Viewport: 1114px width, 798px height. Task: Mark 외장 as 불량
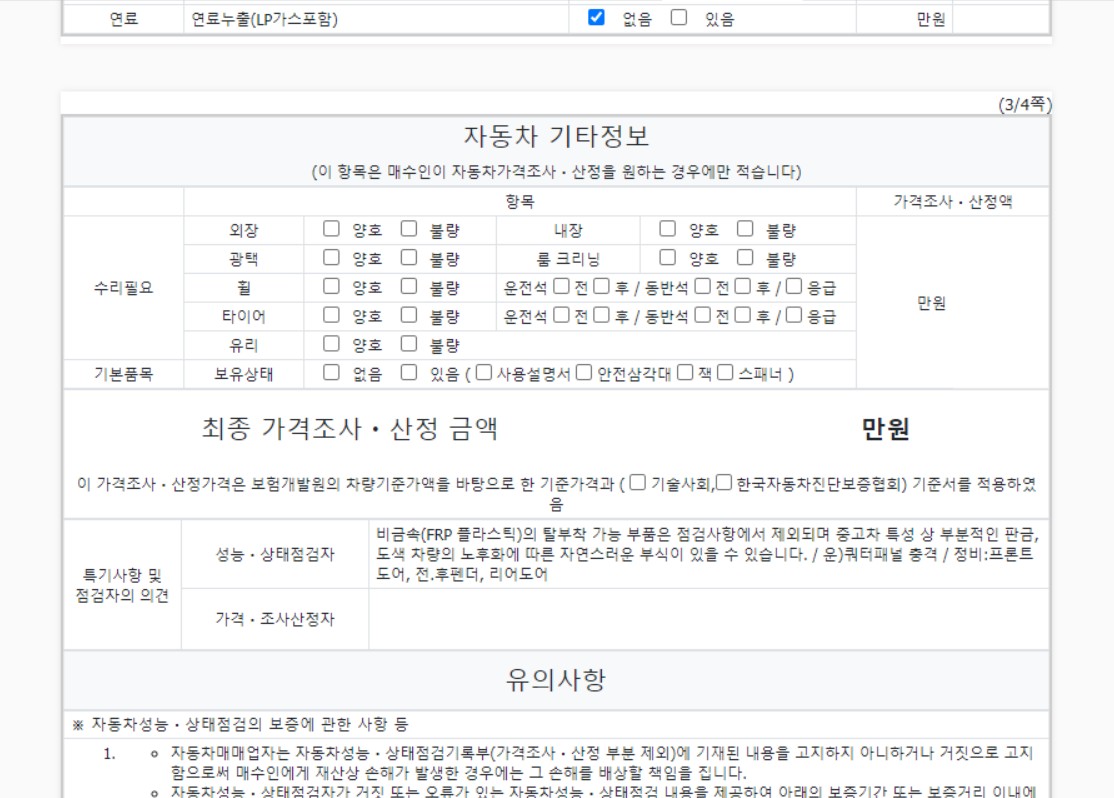coord(409,229)
